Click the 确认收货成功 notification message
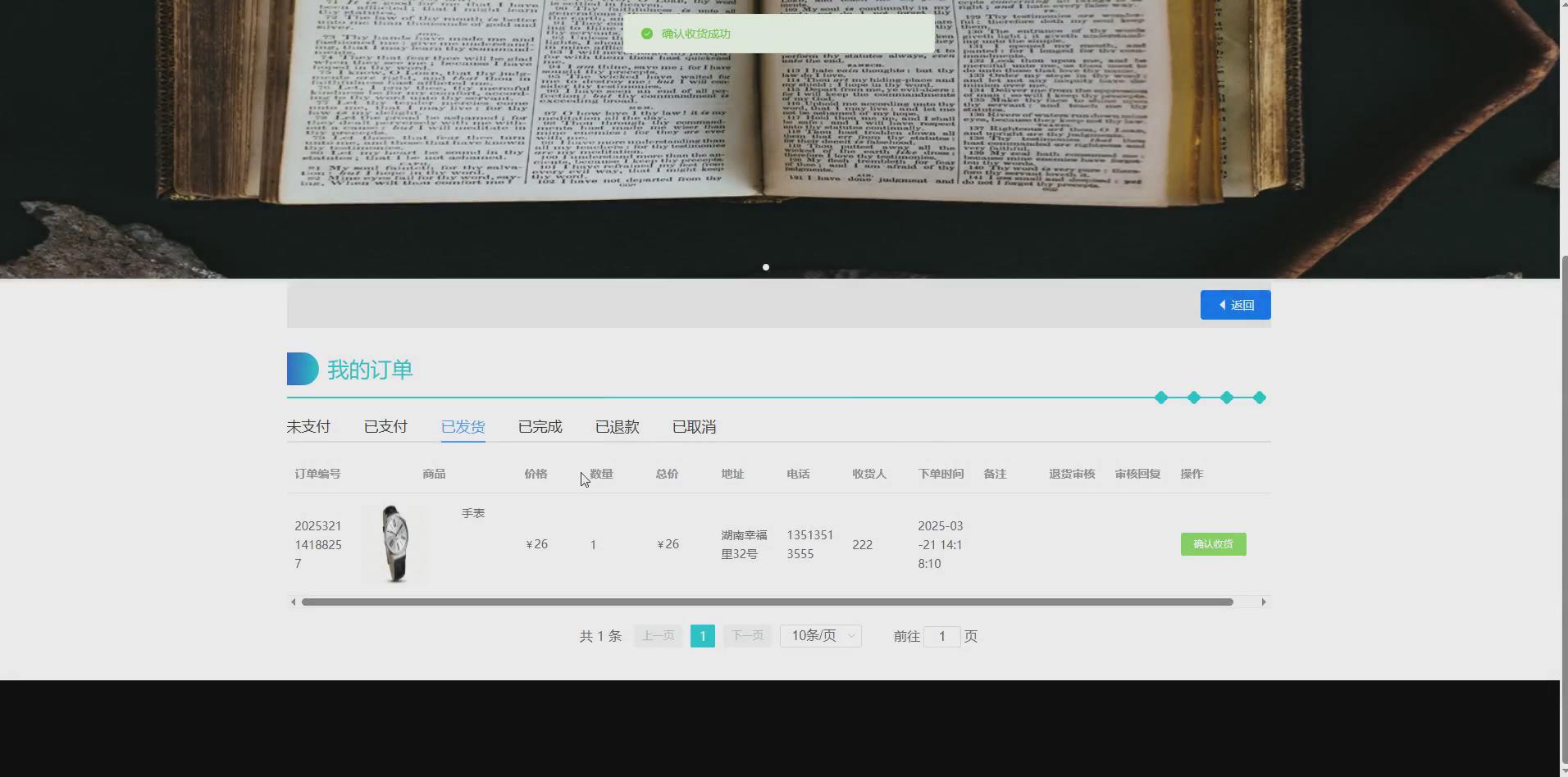 click(695, 34)
